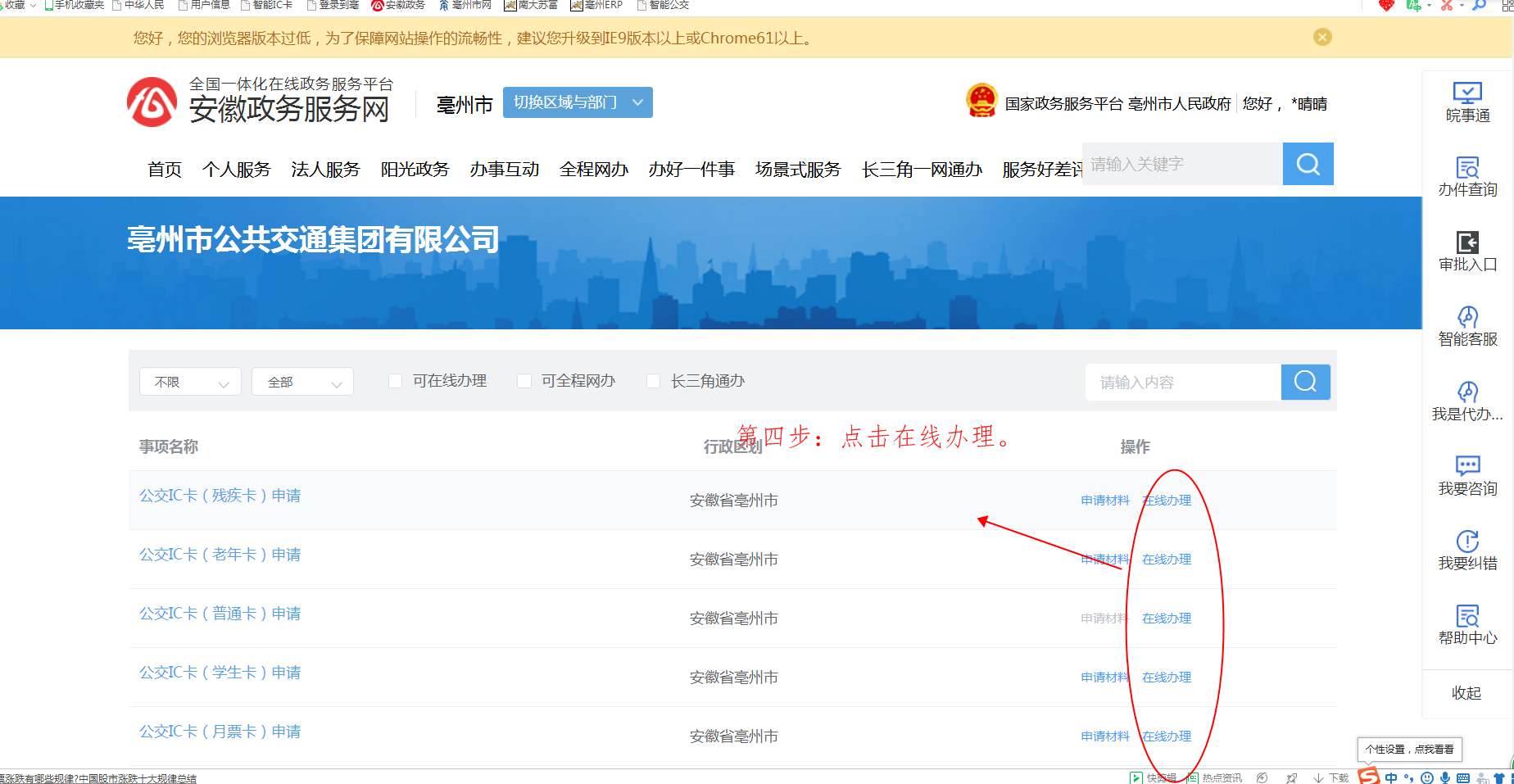Click 在线办理 for 老年卡 application
The height and width of the screenshot is (784, 1514).
tap(1167, 560)
